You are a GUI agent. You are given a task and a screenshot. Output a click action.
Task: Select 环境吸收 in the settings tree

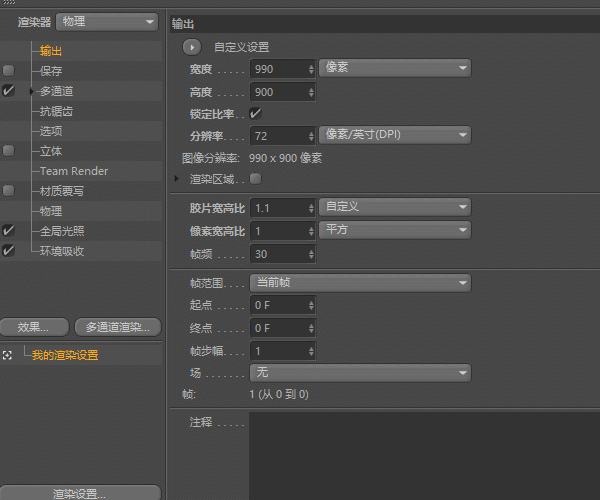(62, 251)
